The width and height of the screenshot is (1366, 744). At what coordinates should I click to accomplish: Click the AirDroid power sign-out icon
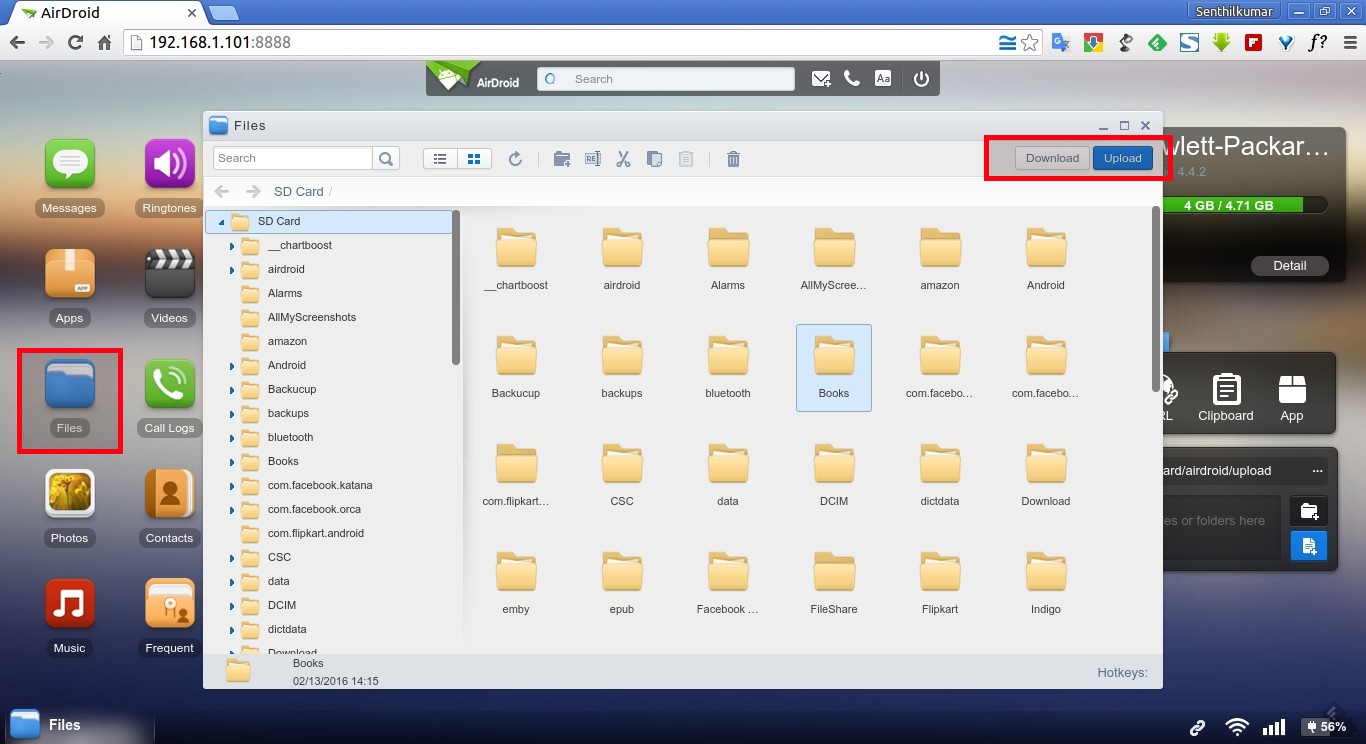click(x=921, y=79)
